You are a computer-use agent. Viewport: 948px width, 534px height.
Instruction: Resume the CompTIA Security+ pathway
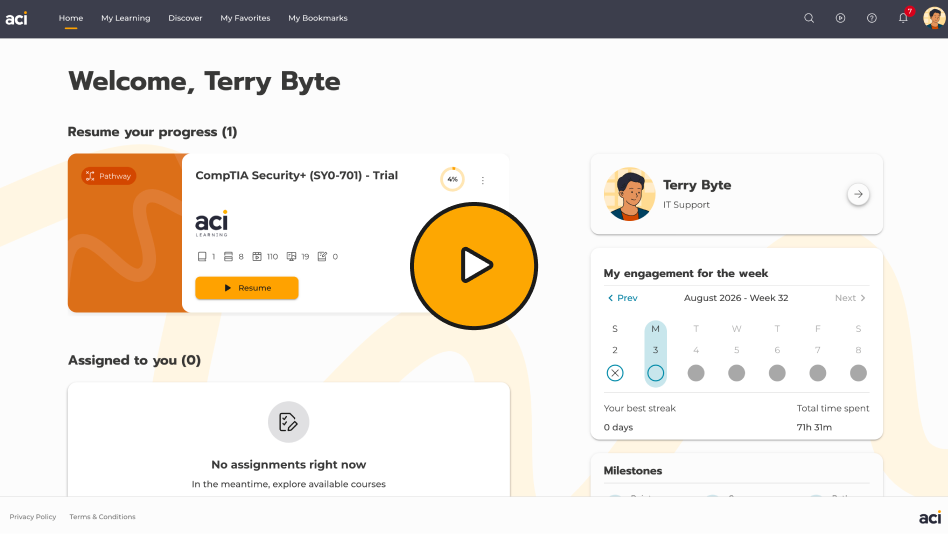point(247,288)
